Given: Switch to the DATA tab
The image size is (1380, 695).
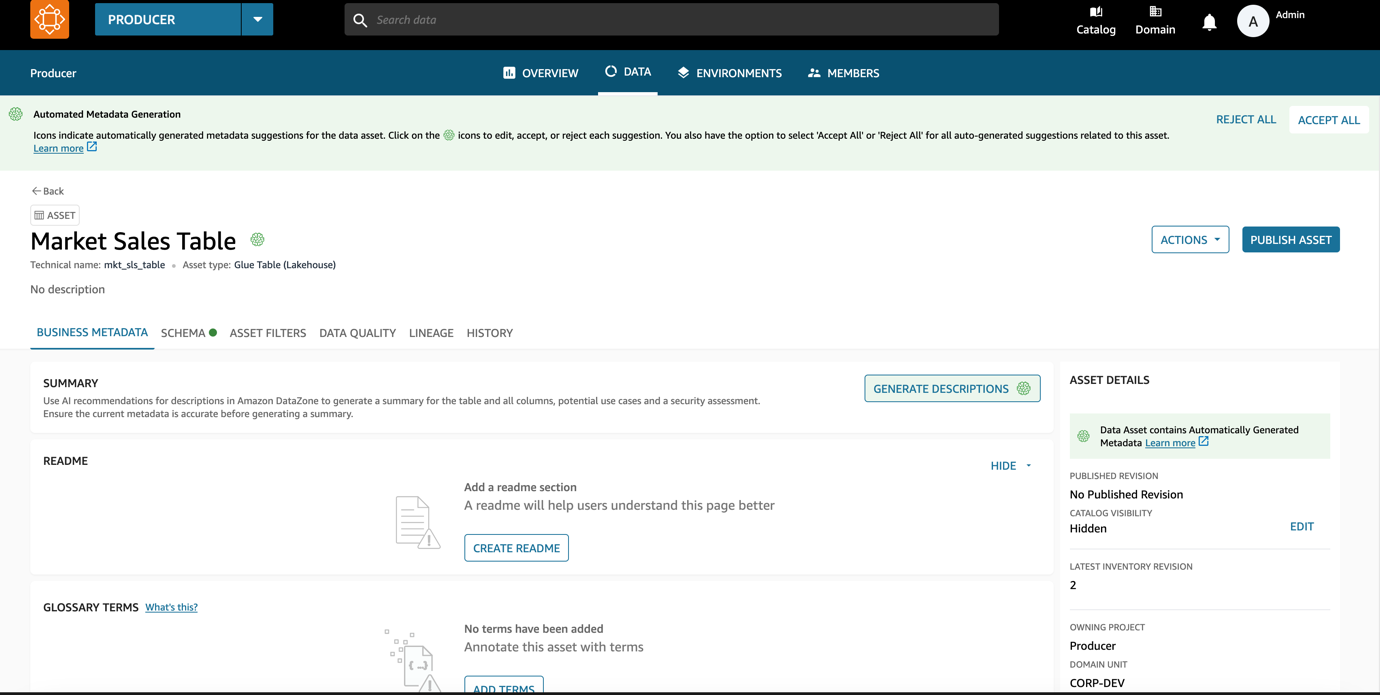Looking at the screenshot, I should point(628,72).
